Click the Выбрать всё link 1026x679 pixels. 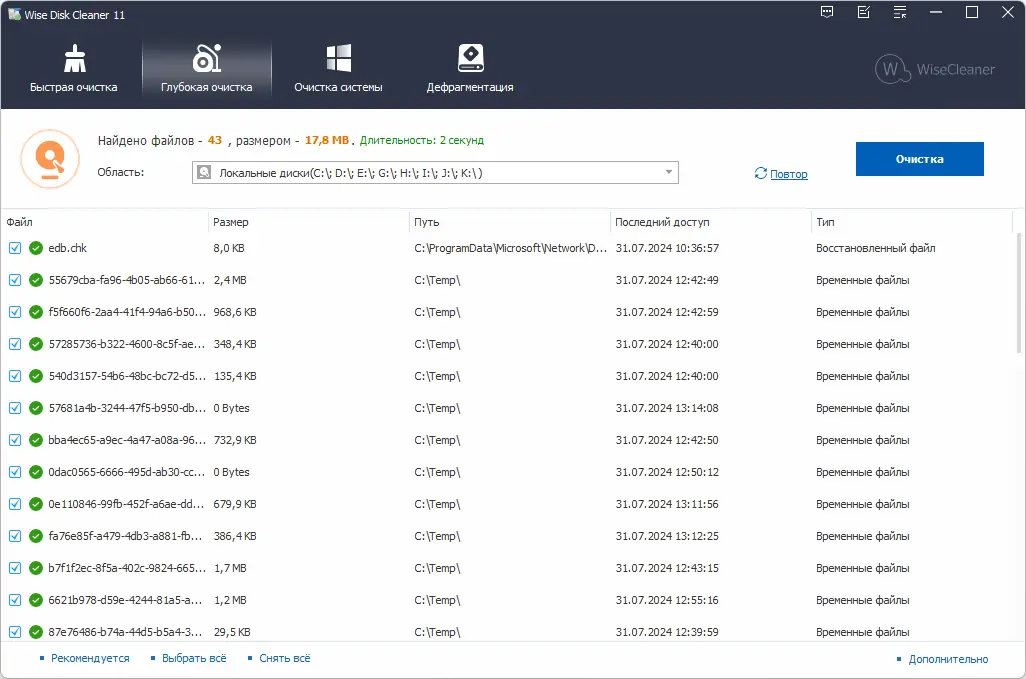coord(194,658)
